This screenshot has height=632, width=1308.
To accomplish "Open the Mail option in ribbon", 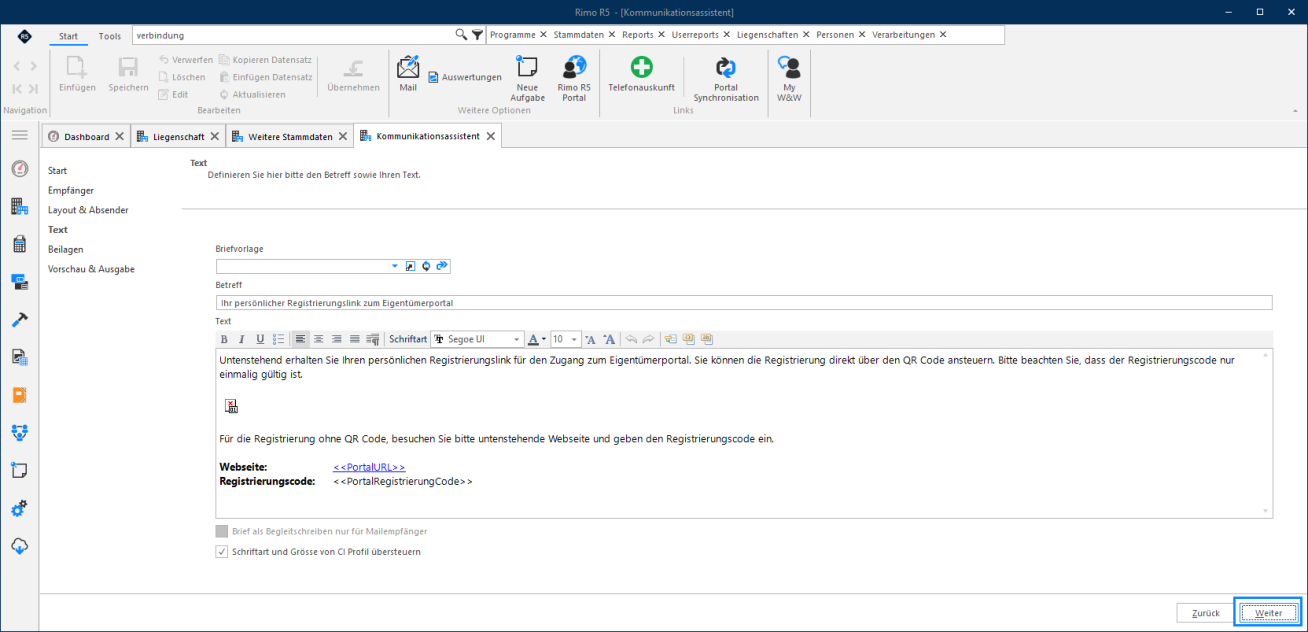I will point(408,74).
